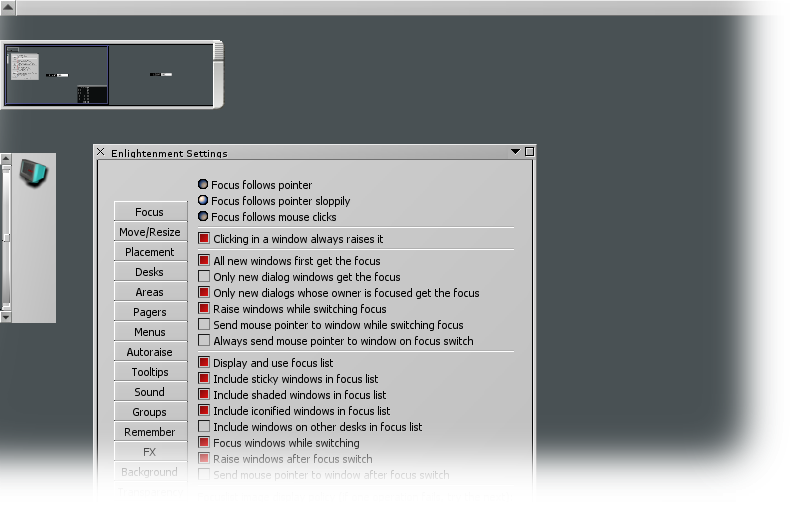Select the Autoraise settings tab
The width and height of the screenshot is (800, 525).
[x=150, y=352]
